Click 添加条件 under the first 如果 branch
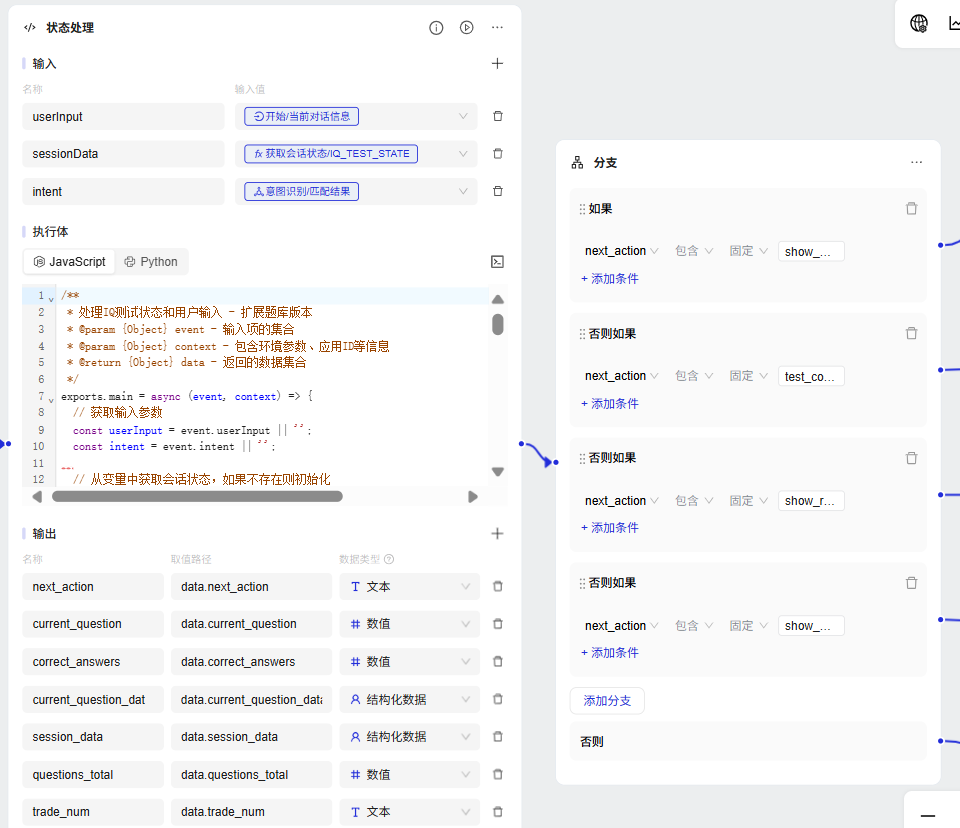The width and height of the screenshot is (960, 828). tap(610, 279)
